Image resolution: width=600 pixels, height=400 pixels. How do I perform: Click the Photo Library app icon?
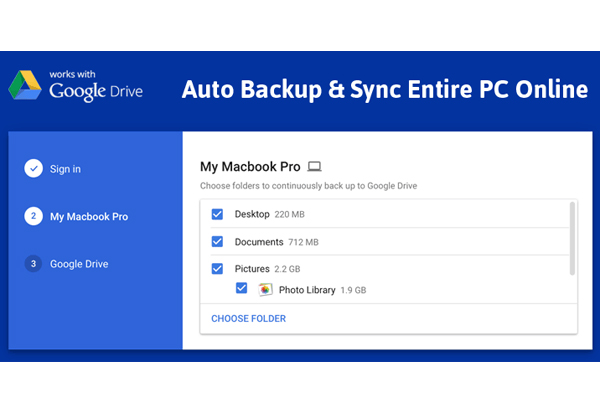pyautogui.click(x=265, y=290)
